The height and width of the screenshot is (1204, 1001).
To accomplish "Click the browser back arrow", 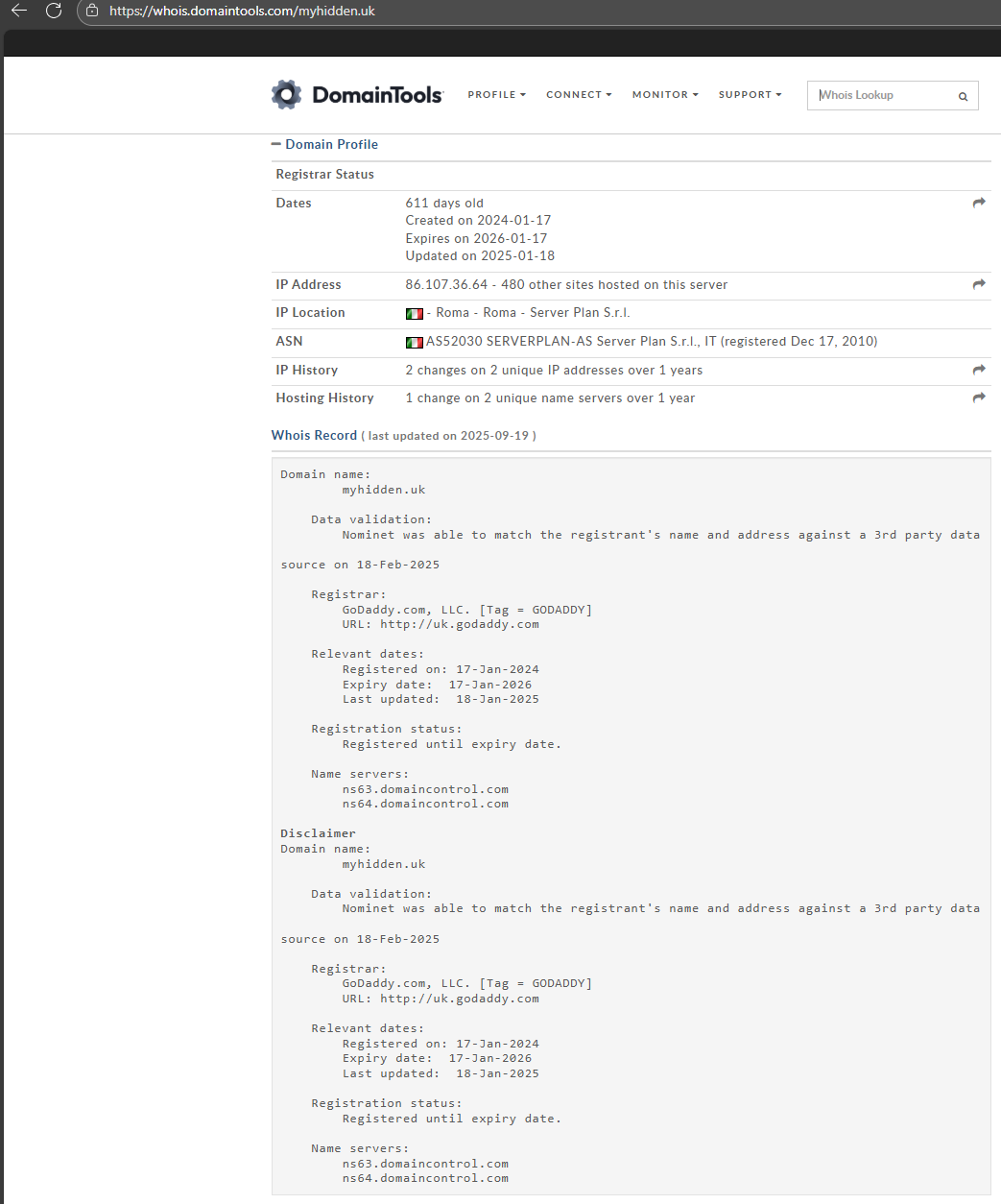I will [x=19, y=11].
